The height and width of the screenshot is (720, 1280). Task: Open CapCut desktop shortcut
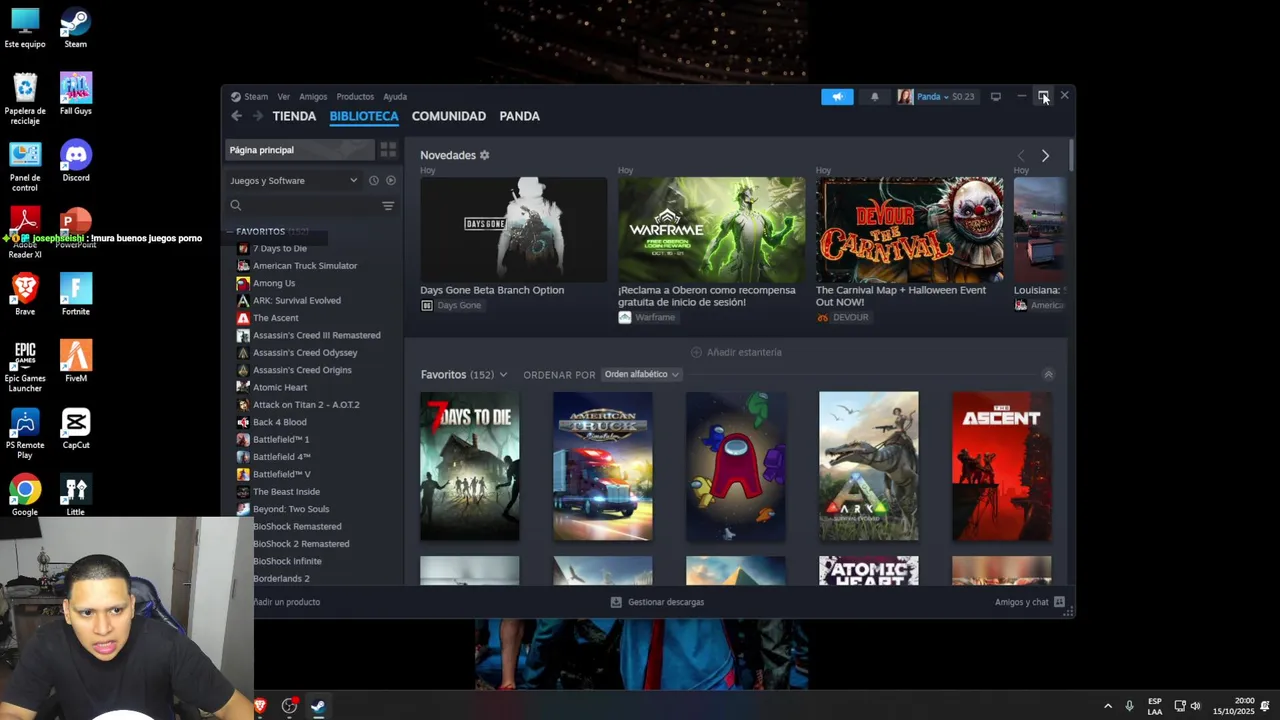click(x=76, y=429)
